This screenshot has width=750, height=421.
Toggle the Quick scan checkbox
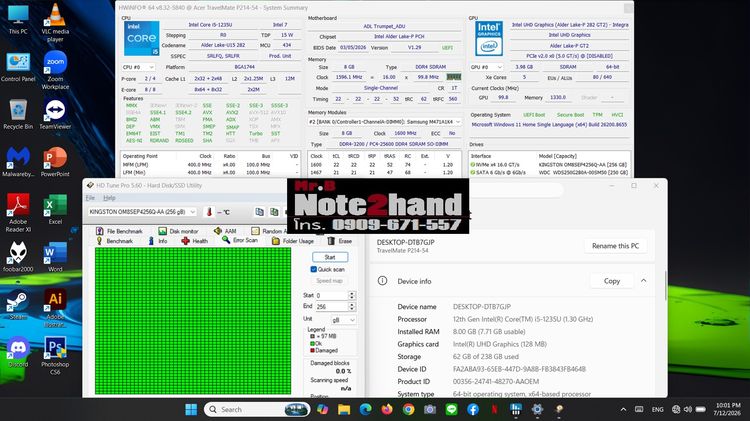314,269
